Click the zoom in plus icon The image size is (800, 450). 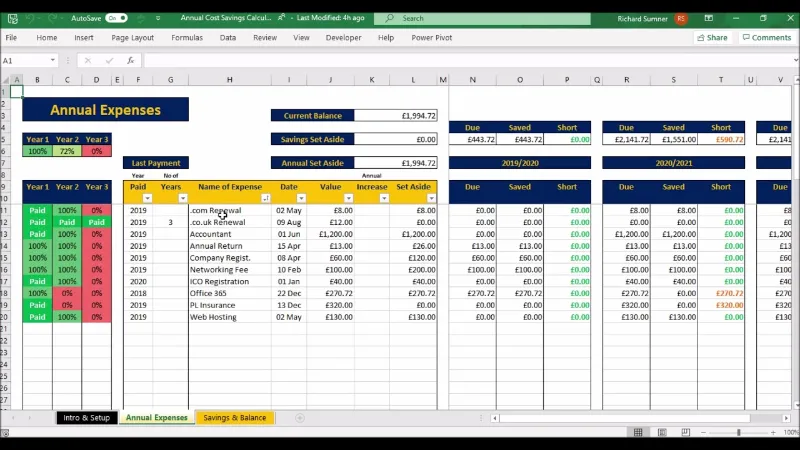[773, 432]
